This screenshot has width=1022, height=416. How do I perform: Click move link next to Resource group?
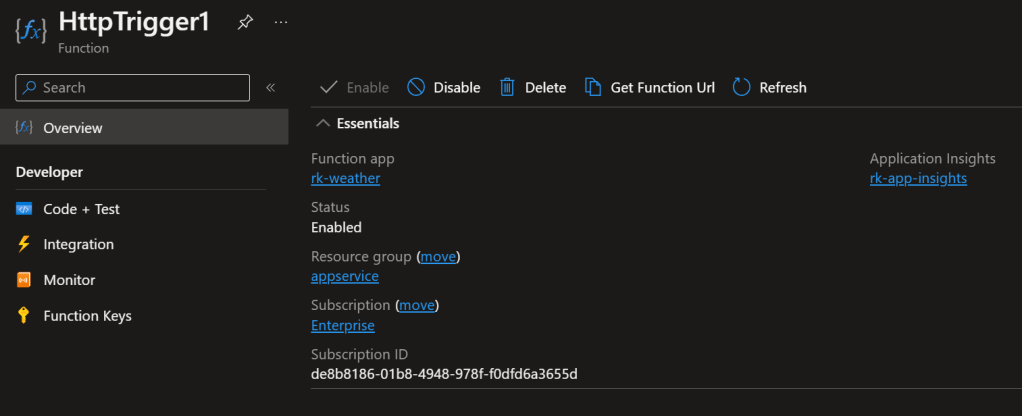coord(438,257)
